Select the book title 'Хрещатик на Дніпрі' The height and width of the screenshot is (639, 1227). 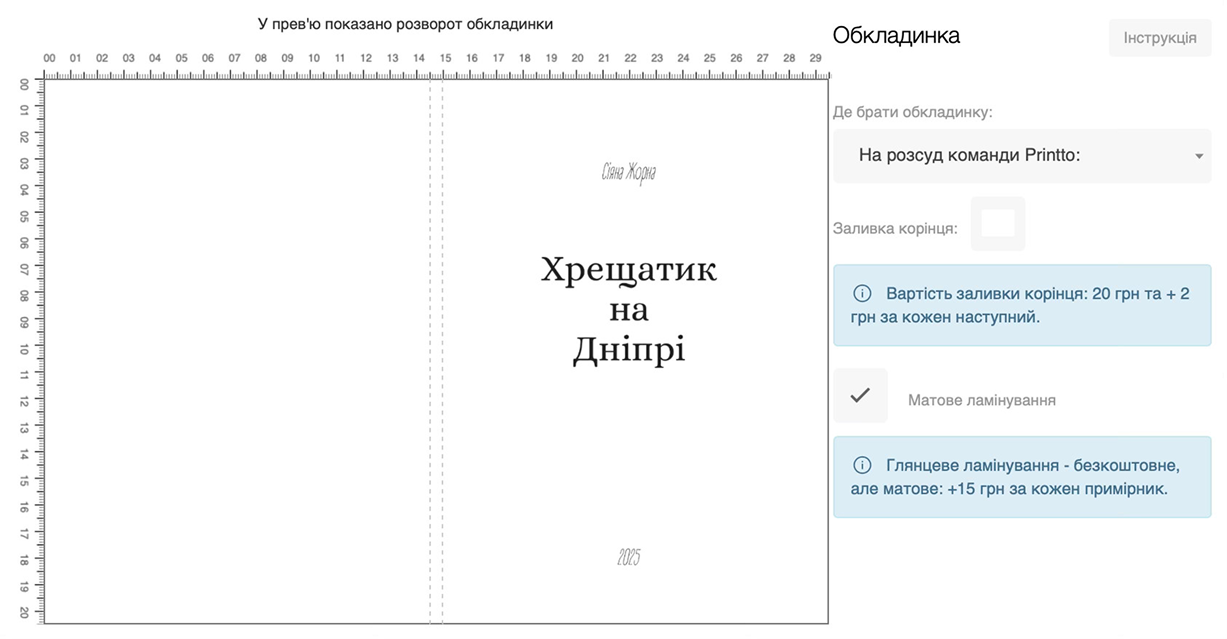tap(628, 310)
